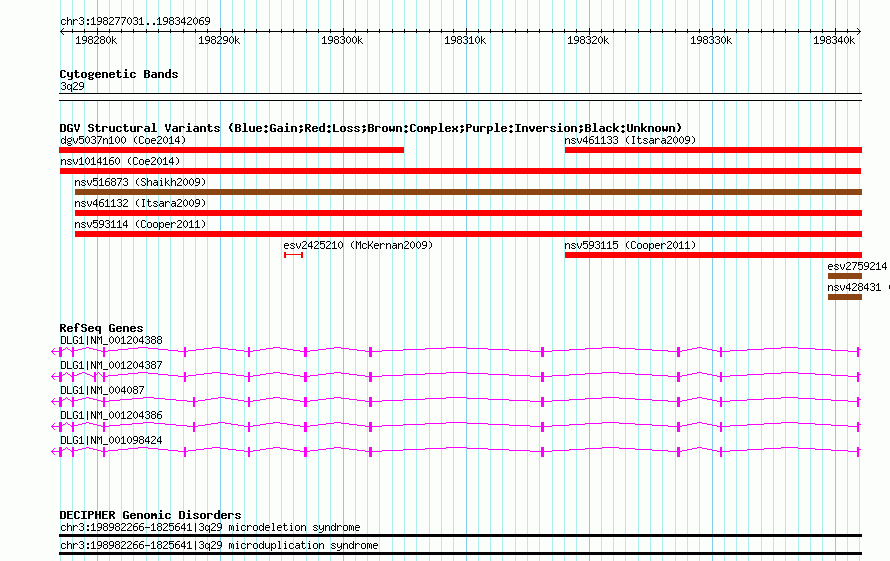Click left arrow on NM_001098424 transcript
Image resolution: width=890 pixels, height=561 pixels.
pos(54,452)
